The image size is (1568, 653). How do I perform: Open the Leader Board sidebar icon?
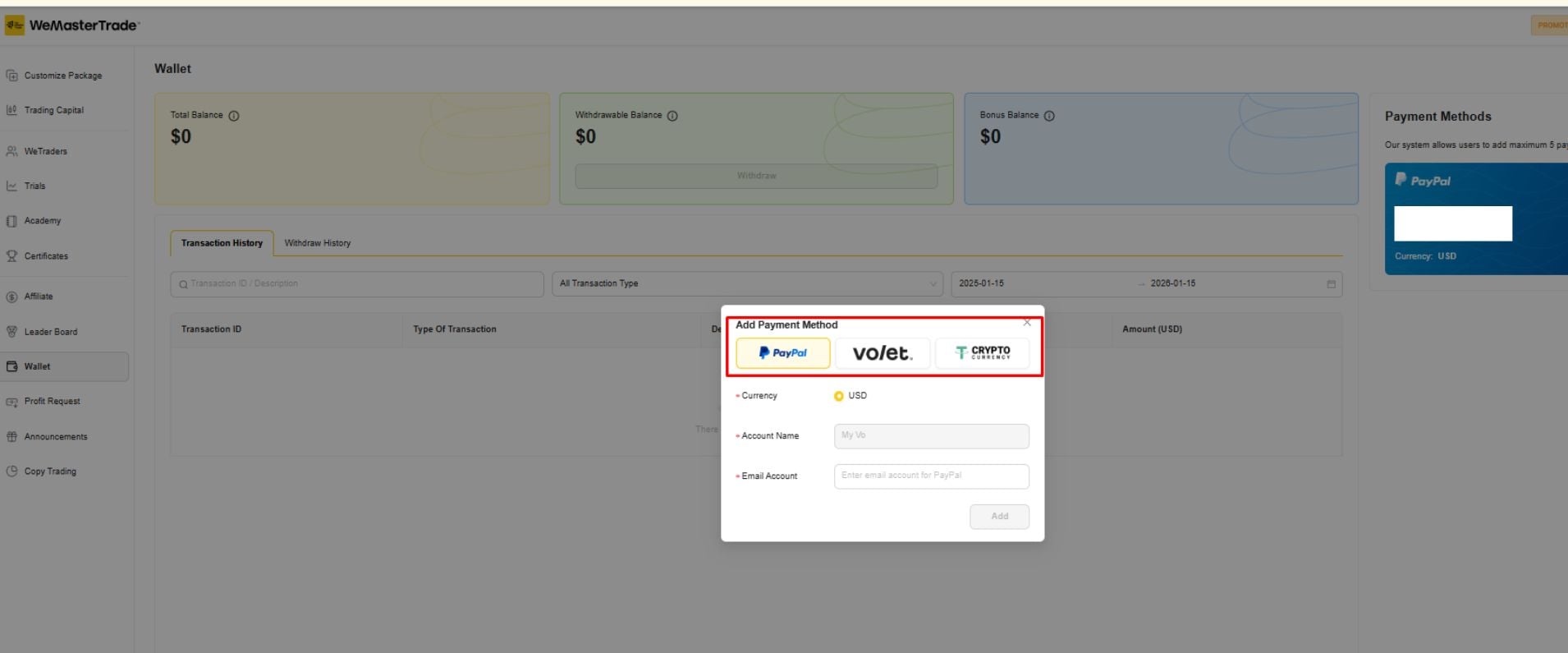pyautogui.click(x=11, y=332)
